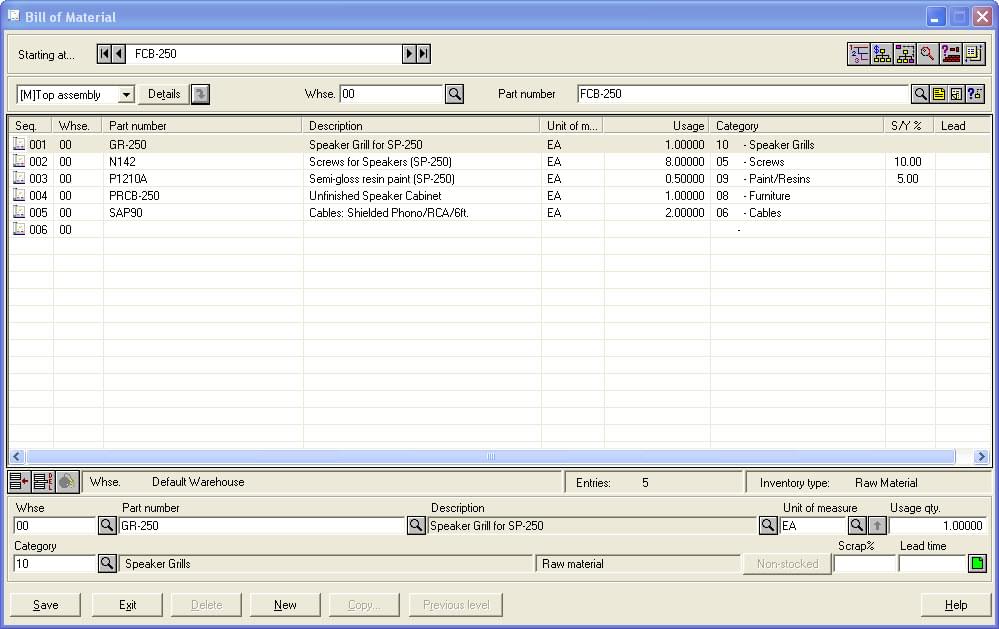Screen dimensions: 999x629
Task: Go to last record with the last arrow
Action: (x=423, y=54)
